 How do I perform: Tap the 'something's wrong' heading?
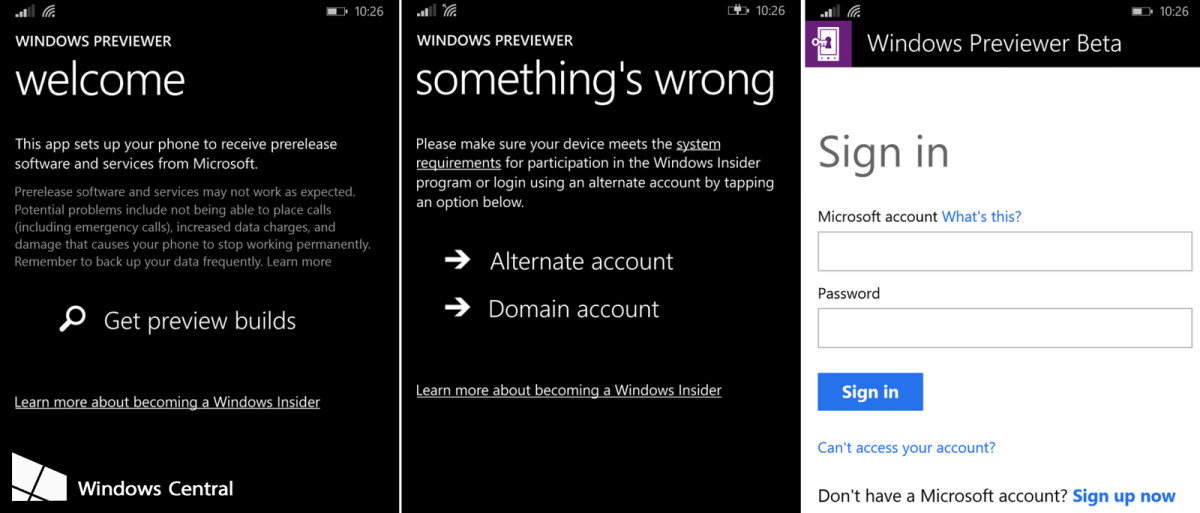click(x=595, y=80)
